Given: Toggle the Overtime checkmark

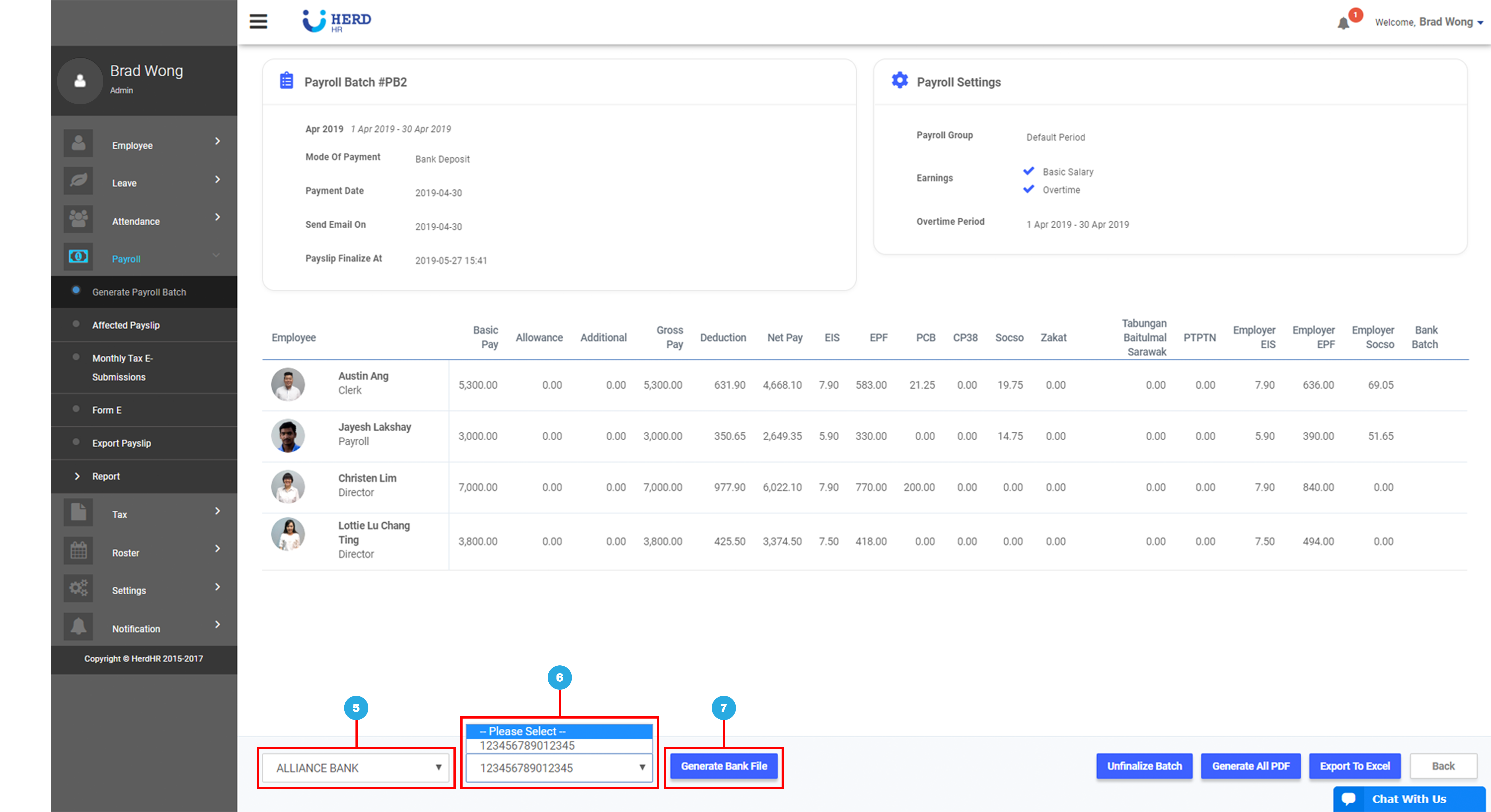Looking at the screenshot, I should point(1028,189).
